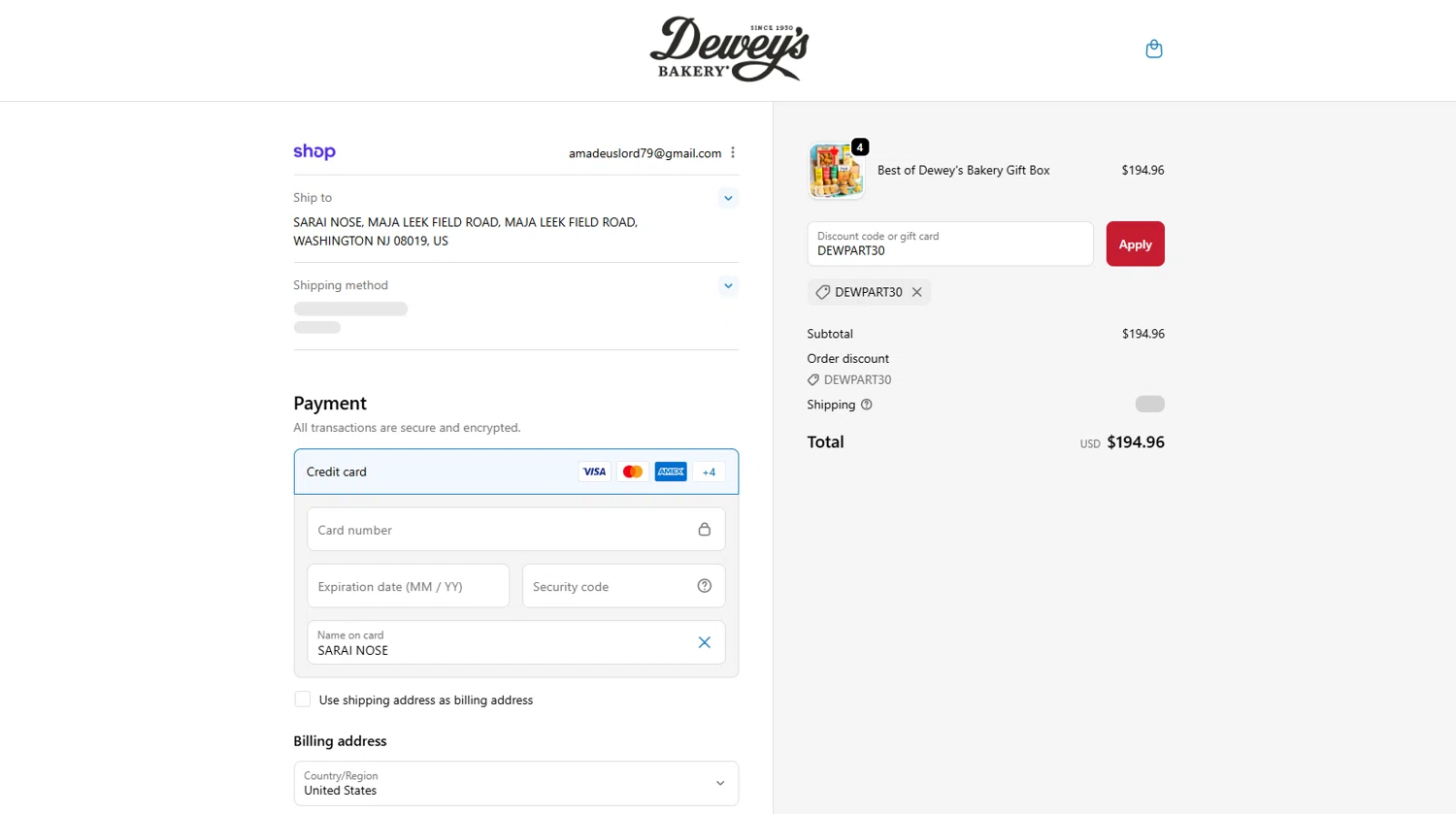Screen dimensions: 1456x814
Task: Click the Best of Dewey's Bakery Gift Box text
Action: tap(964, 170)
